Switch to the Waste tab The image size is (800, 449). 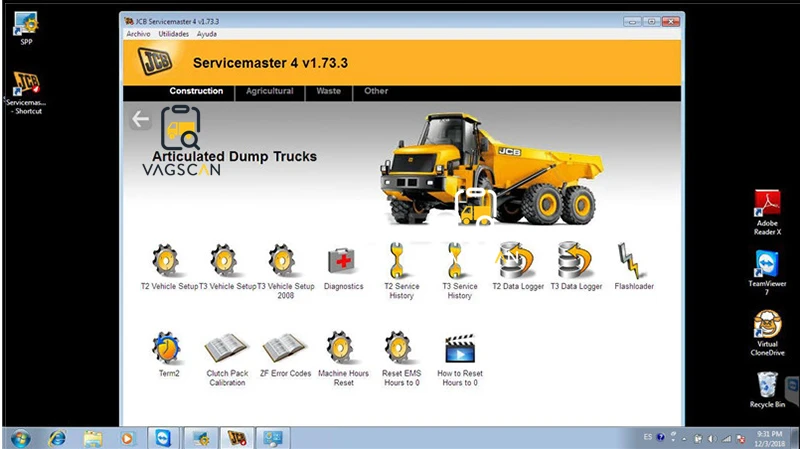click(x=329, y=91)
